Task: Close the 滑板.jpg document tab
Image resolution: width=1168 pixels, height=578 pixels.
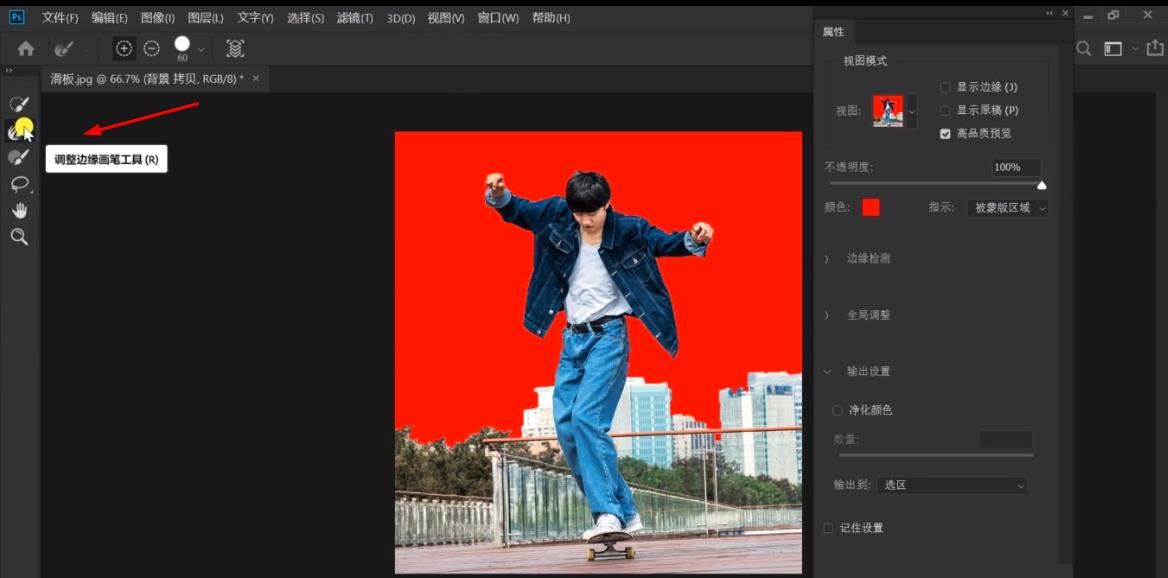Action: (256, 78)
